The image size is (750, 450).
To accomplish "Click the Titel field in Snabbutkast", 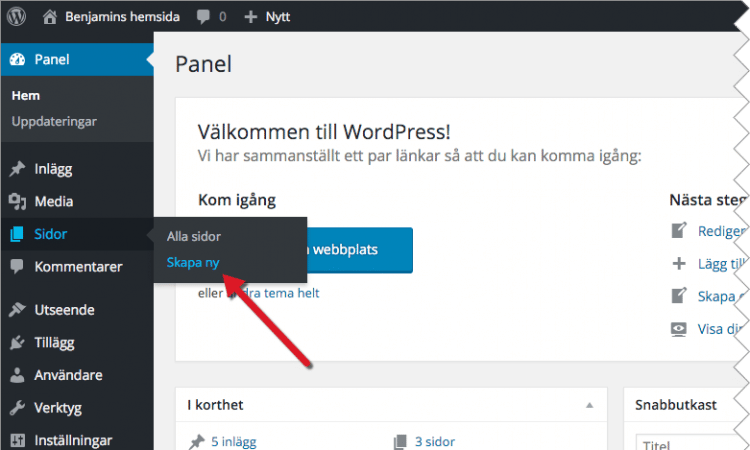I will 692,442.
